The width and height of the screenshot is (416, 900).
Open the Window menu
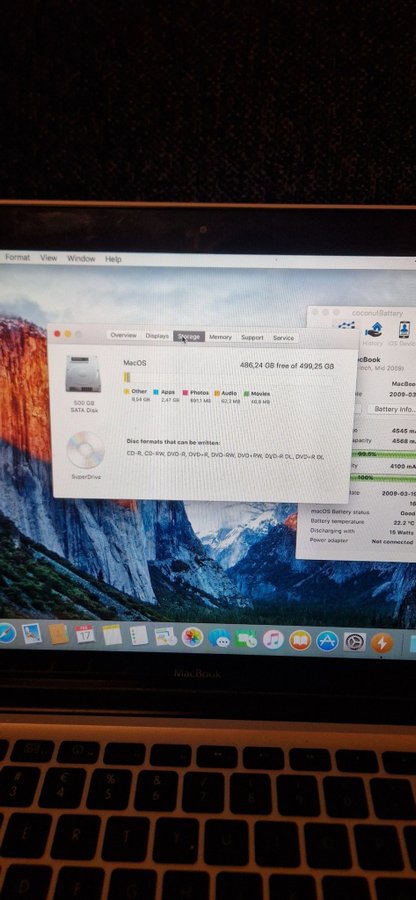(x=81, y=259)
